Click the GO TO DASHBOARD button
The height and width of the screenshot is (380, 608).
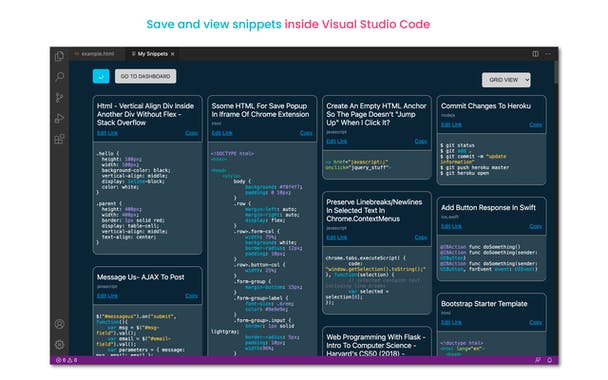click(145, 76)
